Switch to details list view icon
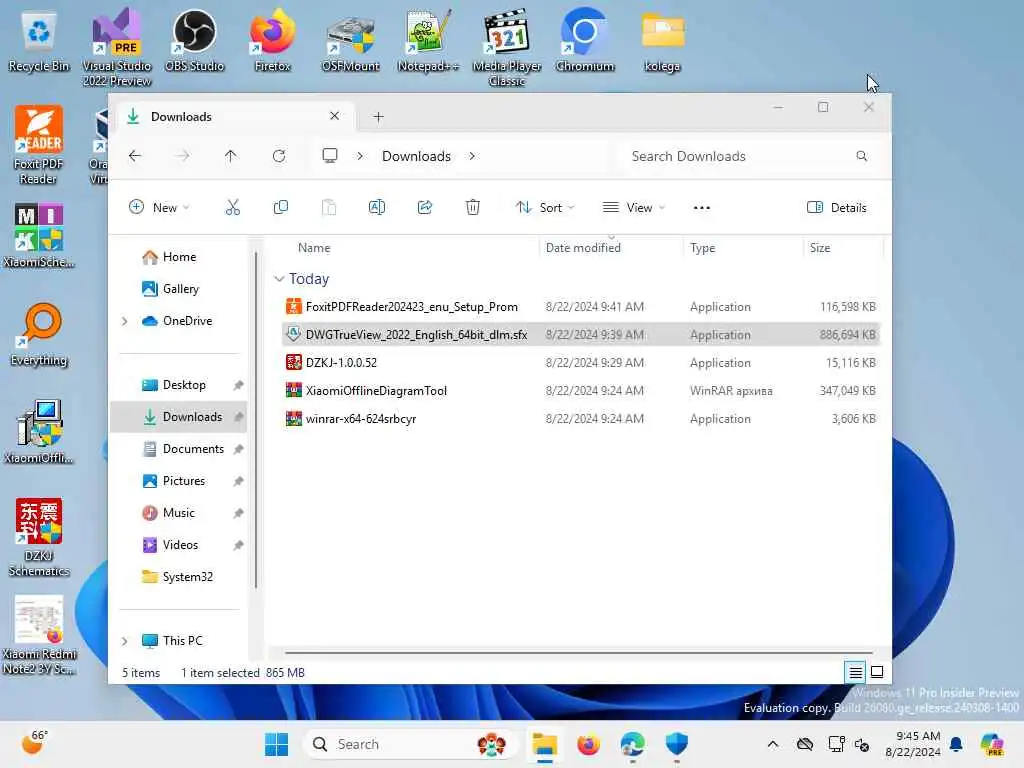The image size is (1024, 768). pyautogui.click(x=855, y=672)
